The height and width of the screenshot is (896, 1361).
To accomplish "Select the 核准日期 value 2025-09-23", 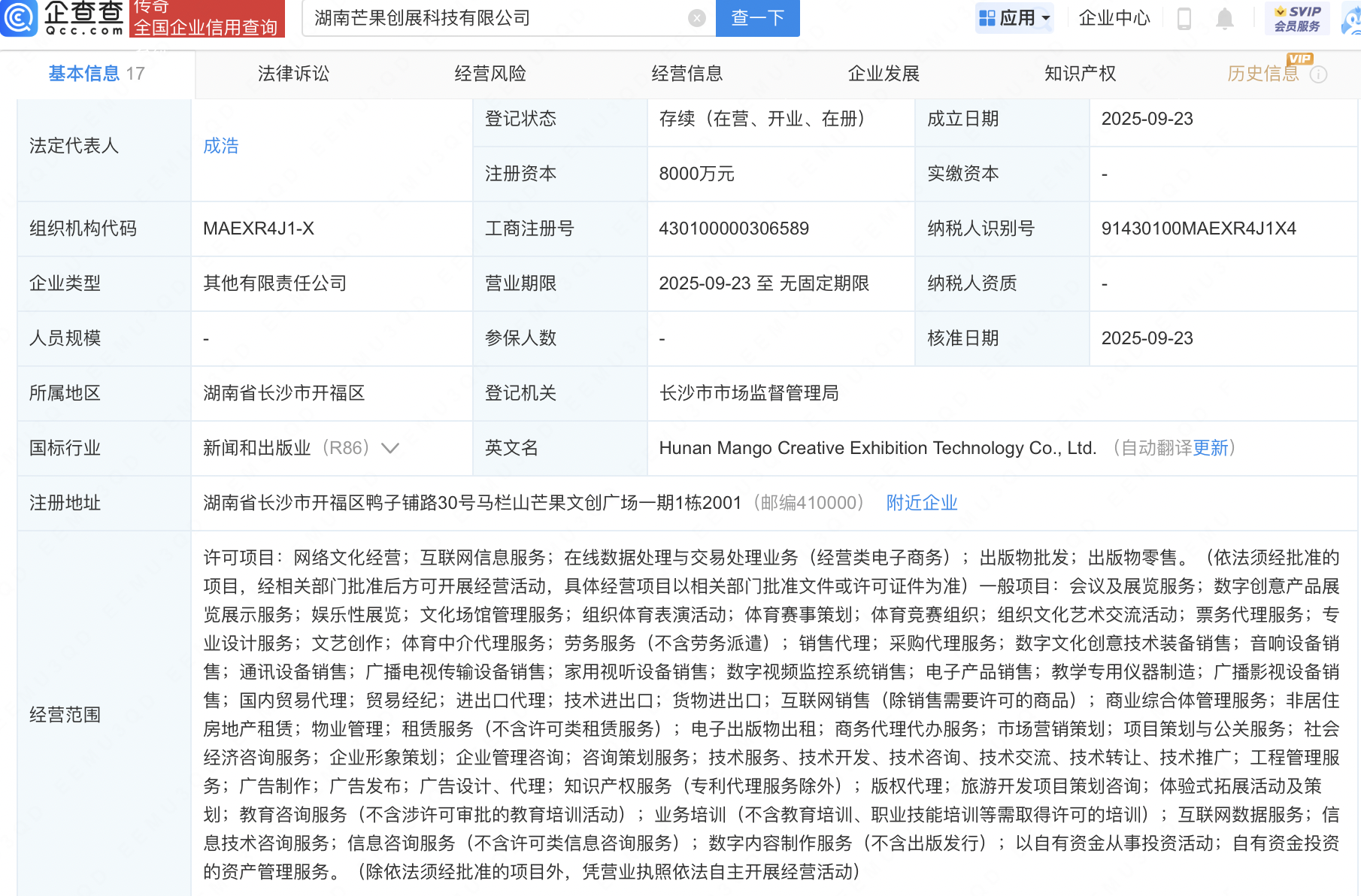I will [1147, 338].
